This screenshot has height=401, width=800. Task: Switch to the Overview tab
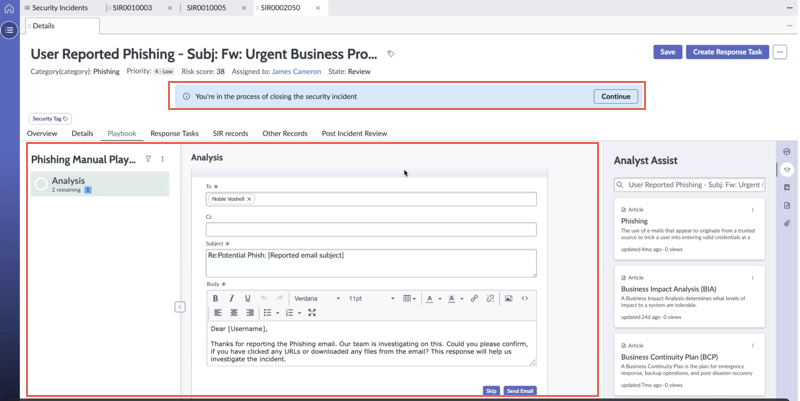click(42, 133)
